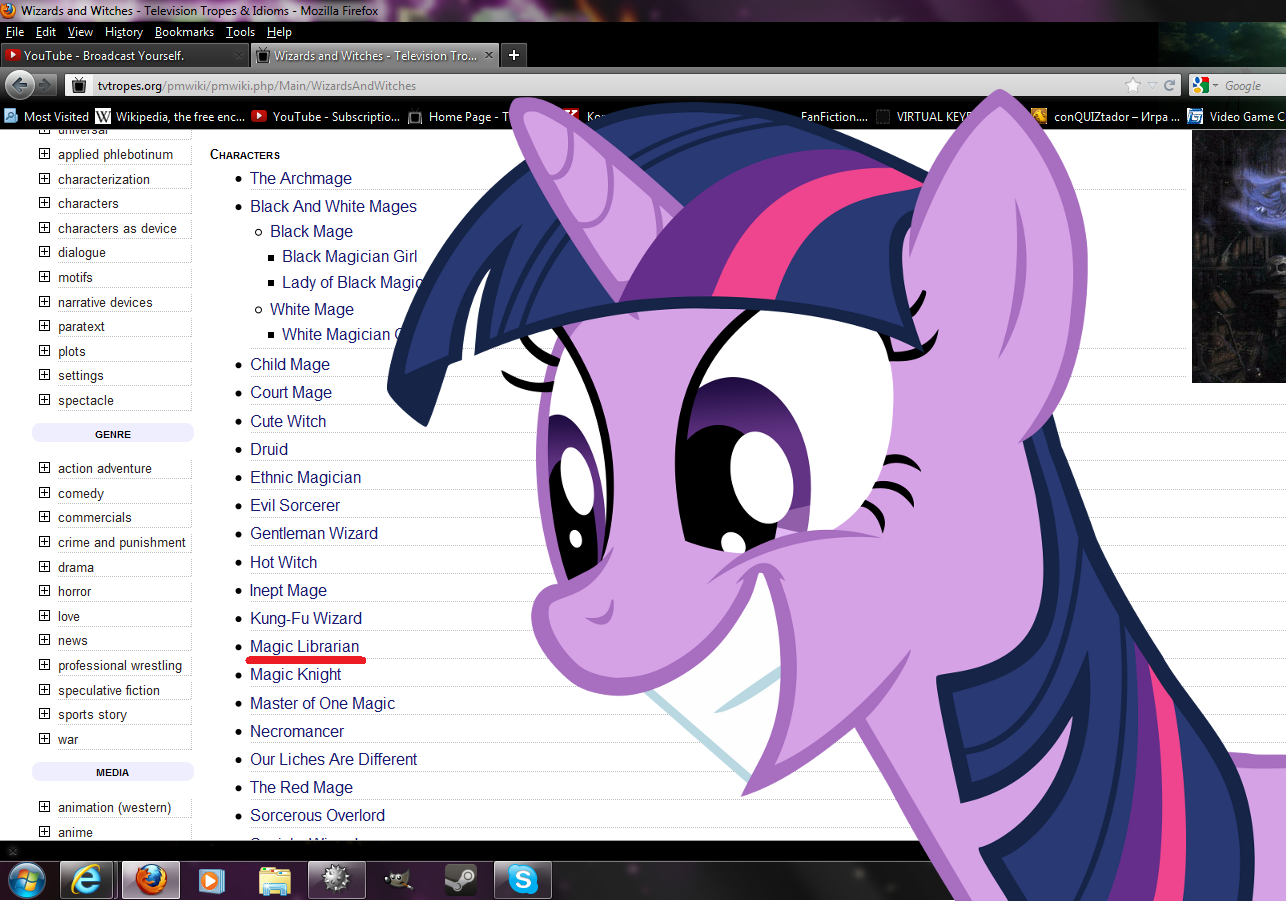
Task: Expand the narrative devices category
Action: [44, 302]
